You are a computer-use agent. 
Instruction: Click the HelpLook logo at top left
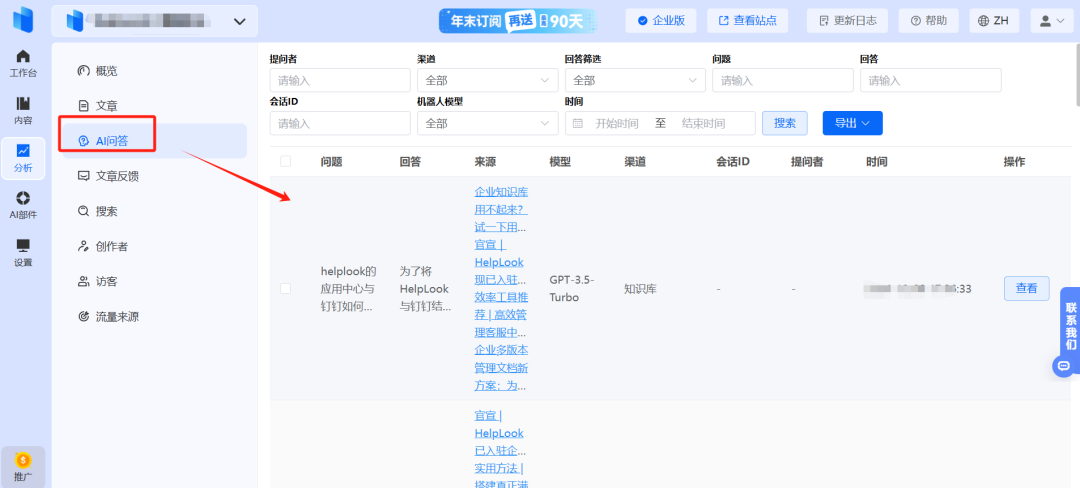point(23,20)
